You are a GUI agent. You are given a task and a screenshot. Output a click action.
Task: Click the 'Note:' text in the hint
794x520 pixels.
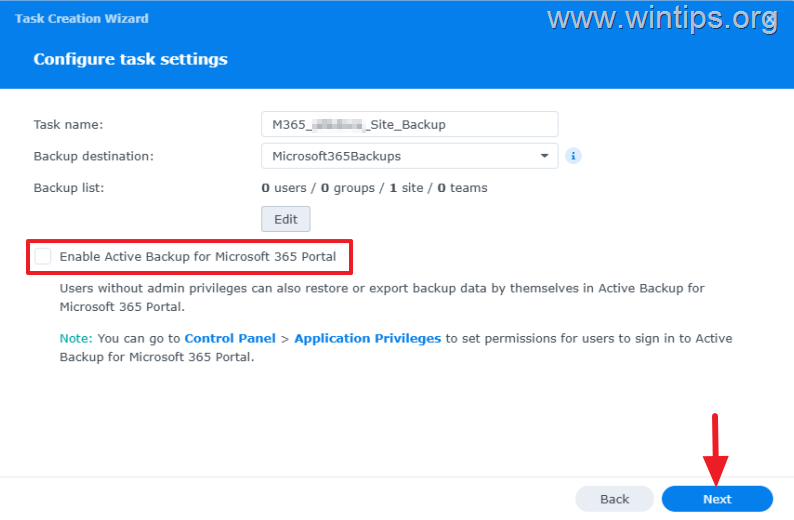click(x=76, y=338)
